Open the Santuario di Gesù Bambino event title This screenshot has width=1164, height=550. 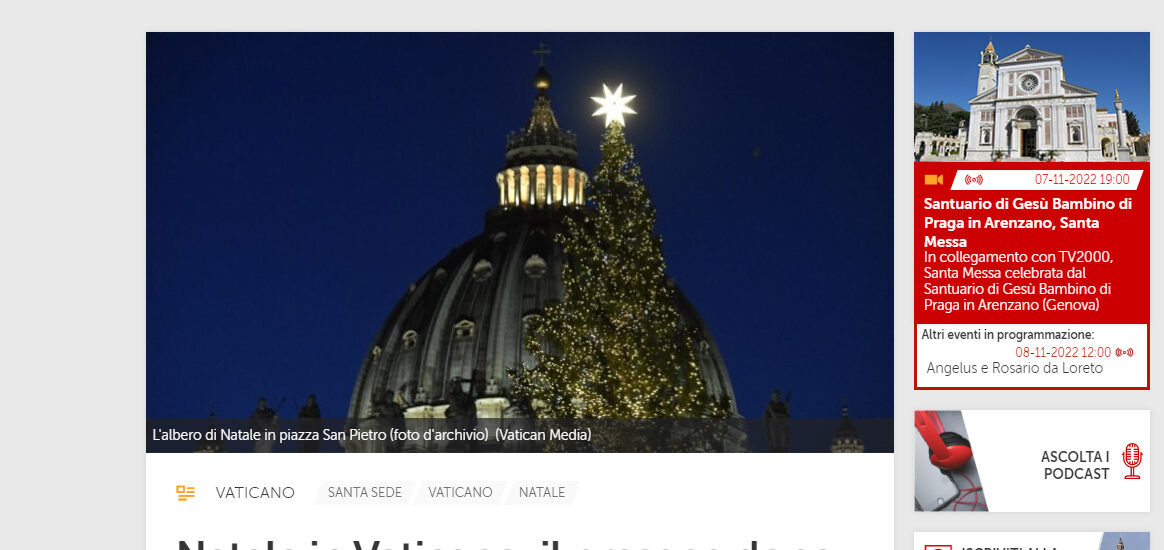tap(1027, 223)
